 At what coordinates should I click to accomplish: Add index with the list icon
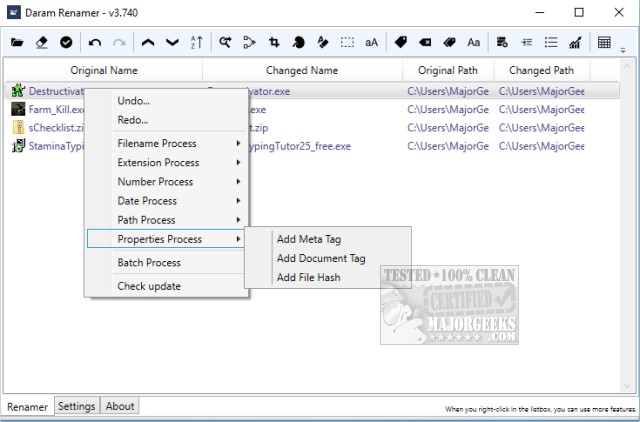551,42
